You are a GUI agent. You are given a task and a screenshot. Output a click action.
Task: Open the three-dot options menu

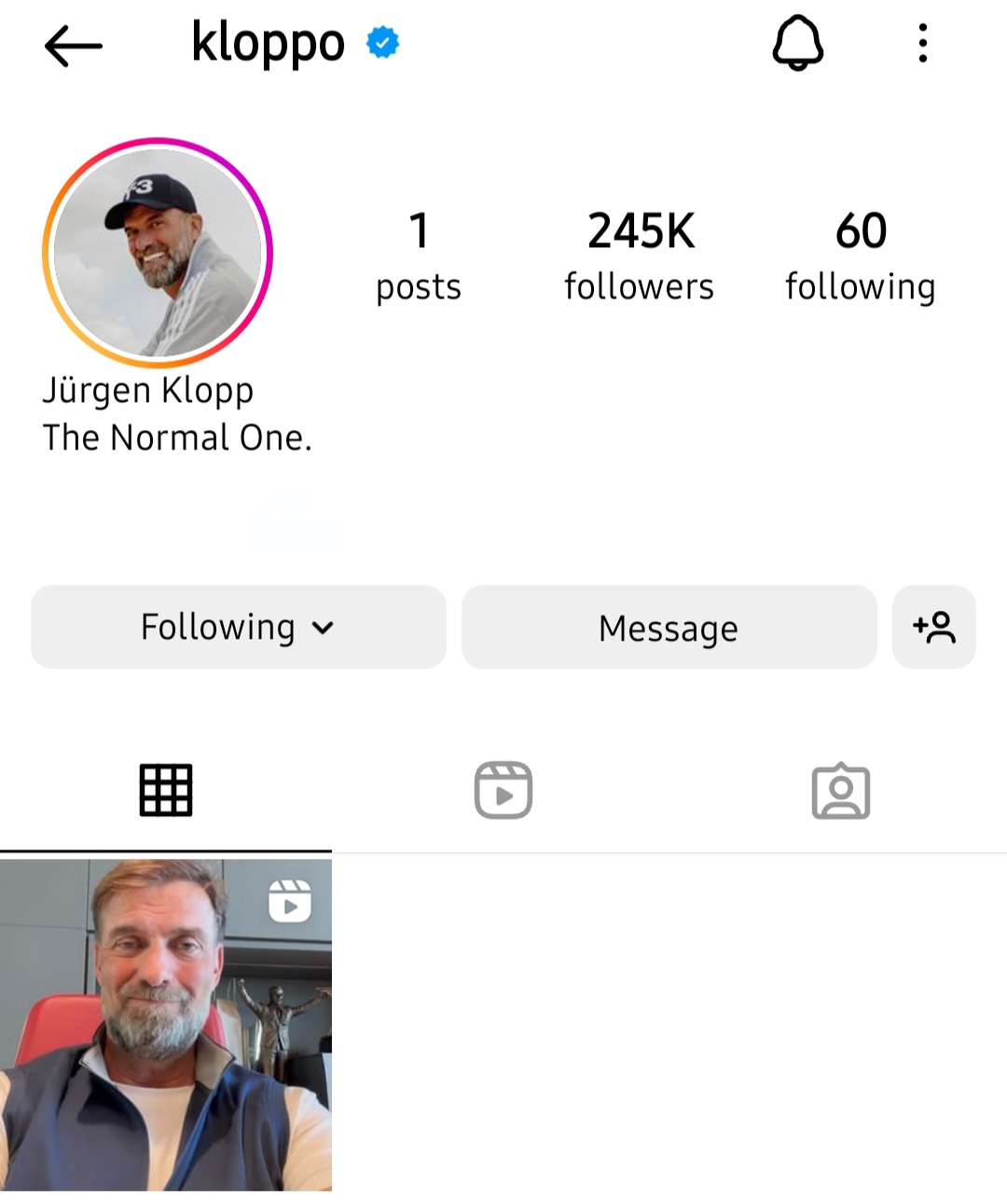(x=922, y=43)
